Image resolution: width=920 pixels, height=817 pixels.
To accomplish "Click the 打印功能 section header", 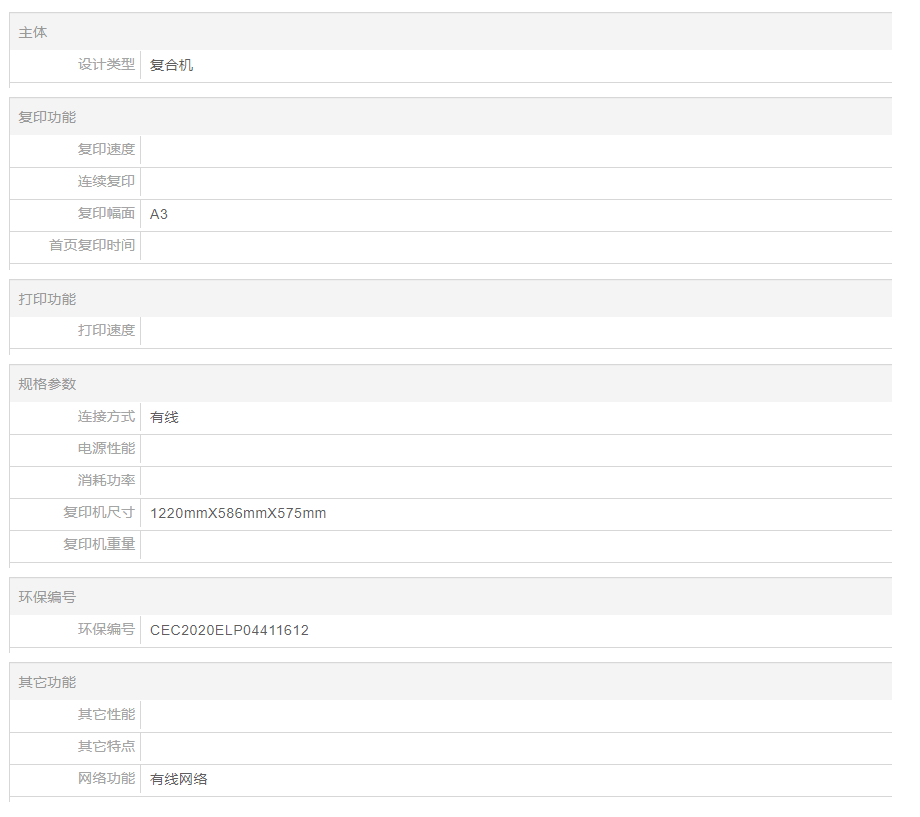I will click(47, 299).
